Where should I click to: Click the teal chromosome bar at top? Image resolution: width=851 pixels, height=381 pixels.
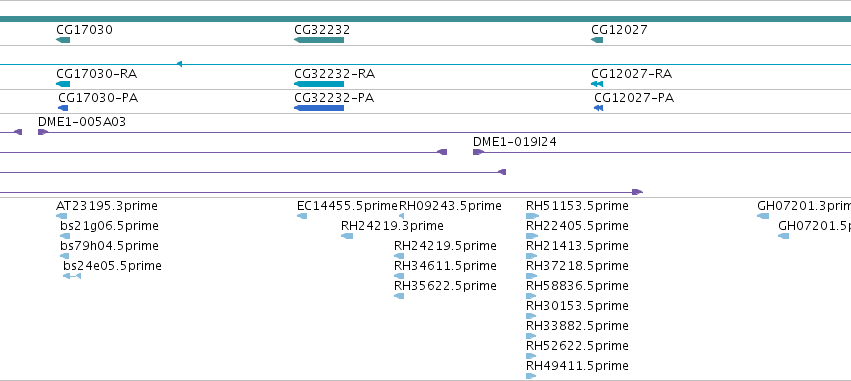point(426,19)
